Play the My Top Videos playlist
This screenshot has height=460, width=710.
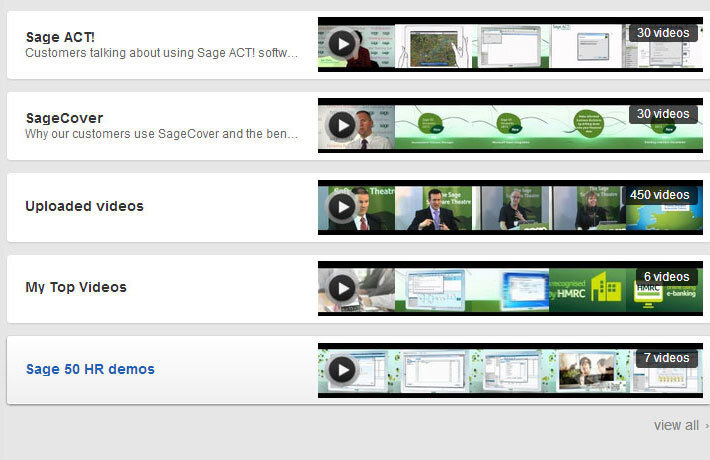[x=342, y=288]
